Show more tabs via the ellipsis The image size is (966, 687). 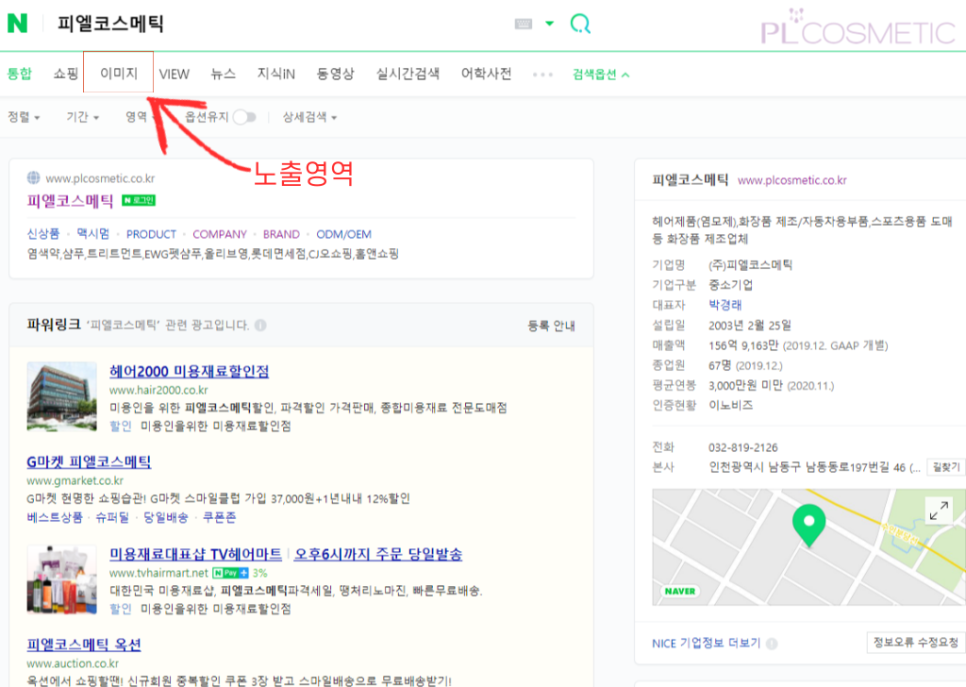[543, 75]
